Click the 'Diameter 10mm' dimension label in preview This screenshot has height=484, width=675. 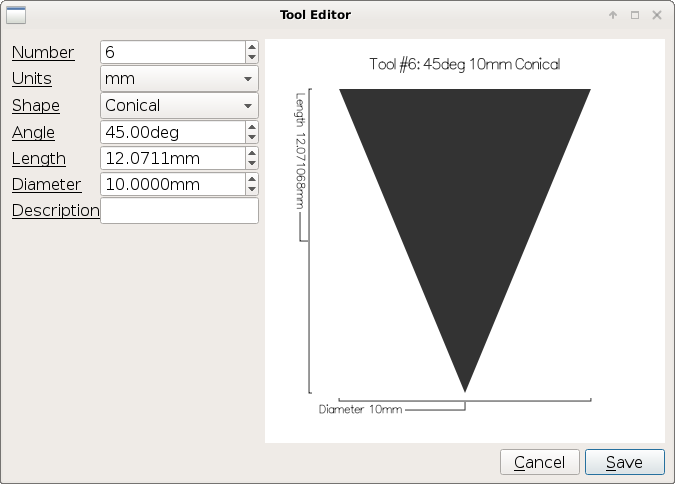tap(360, 409)
